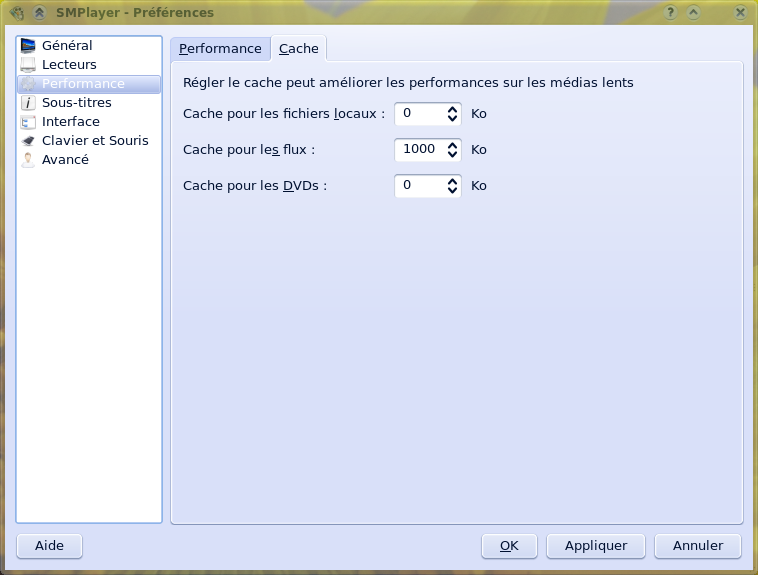
Task: Decrease the local files cache value
Action: (x=453, y=118)
